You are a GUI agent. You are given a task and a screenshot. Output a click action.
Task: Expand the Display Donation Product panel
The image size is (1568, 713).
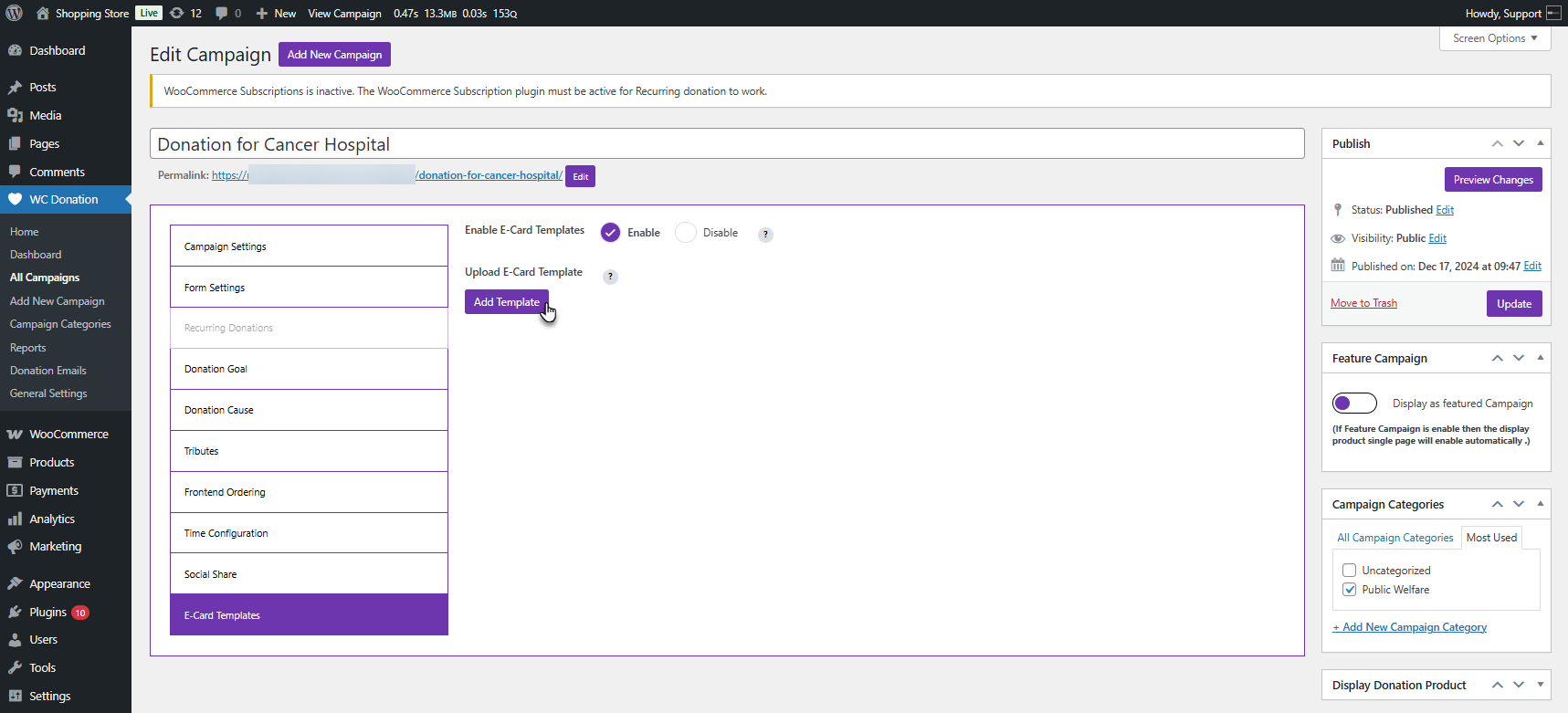tap(1540, 685)
